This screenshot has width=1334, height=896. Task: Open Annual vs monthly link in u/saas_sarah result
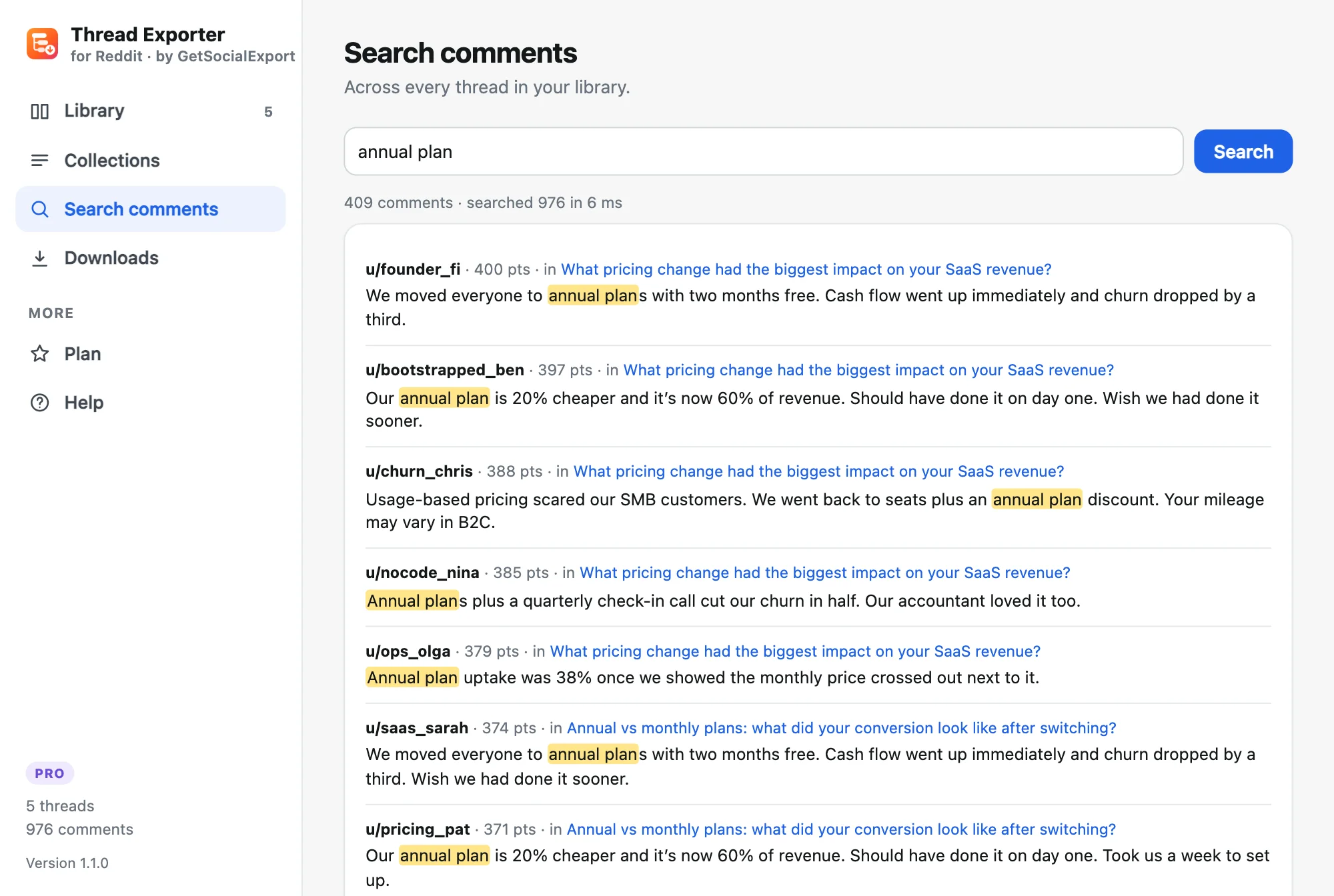click(841, 728)
